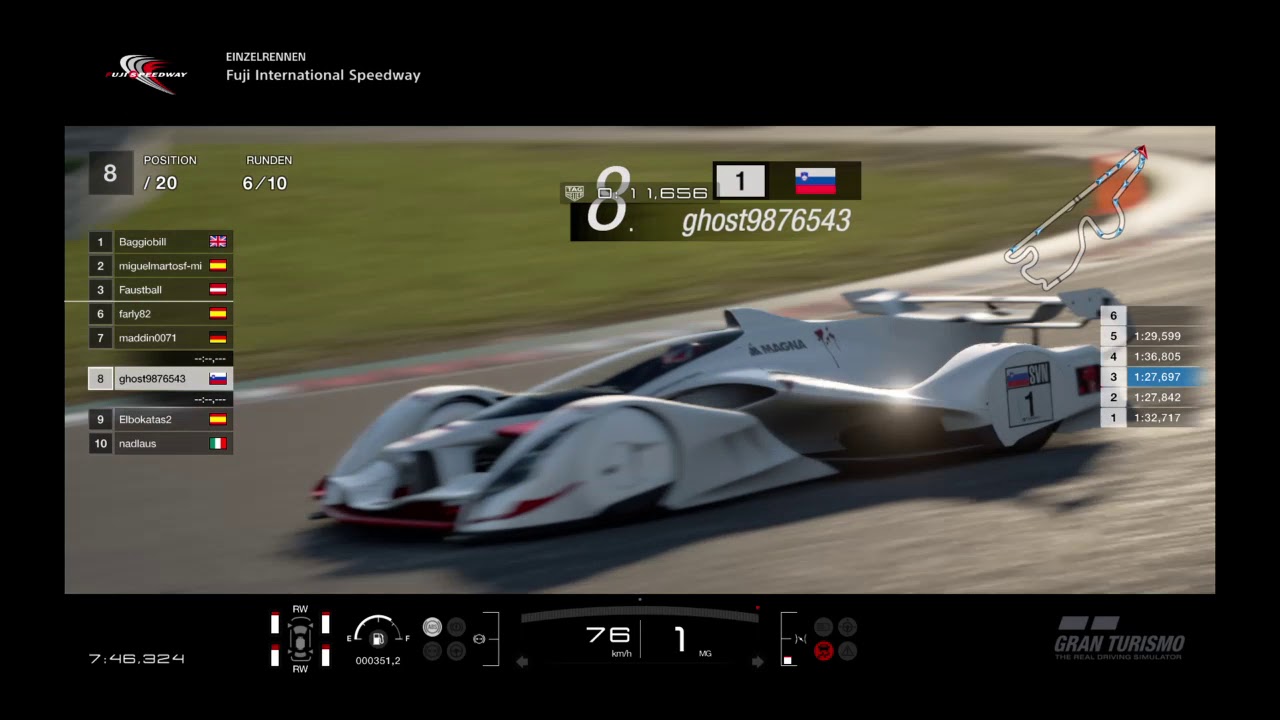Click the fuel pump gauge icon

point(378,638)
